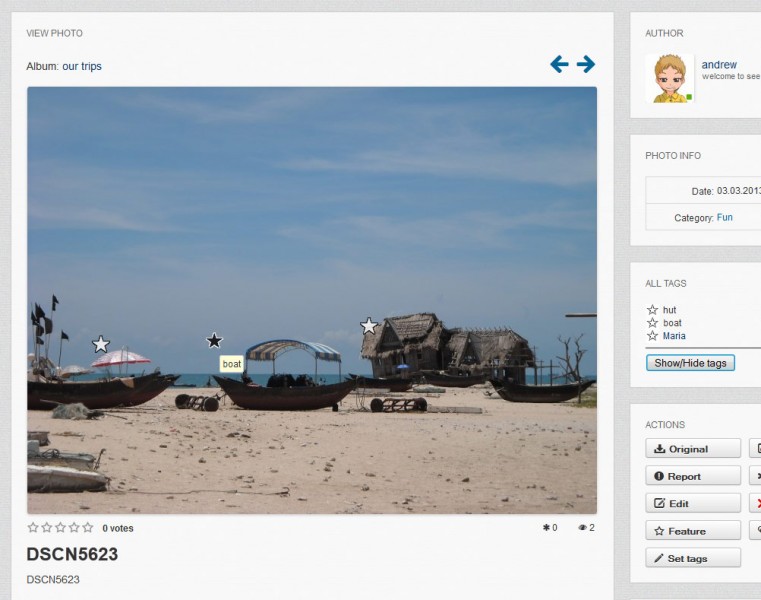Open the 'our trips' album link
761x600 pixels.
[82, 66]
